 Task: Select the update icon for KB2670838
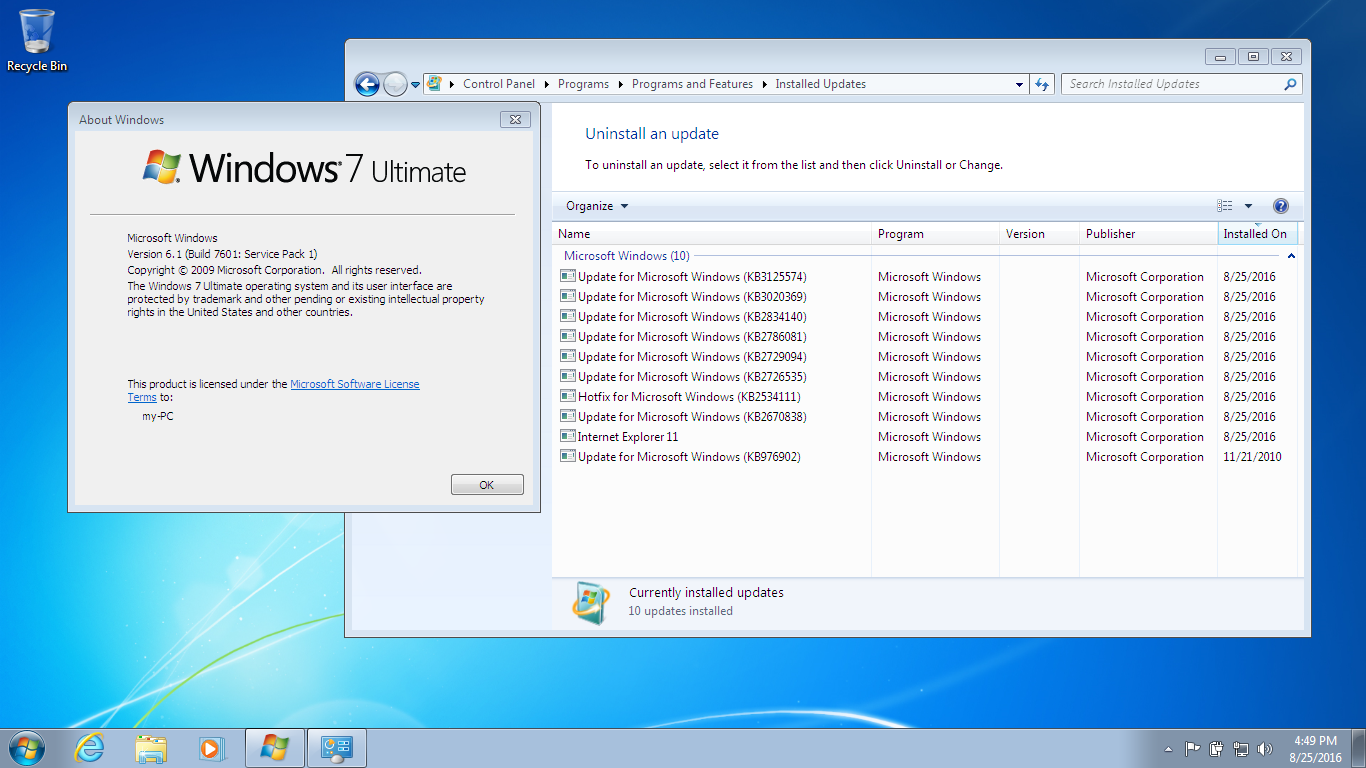567,416
